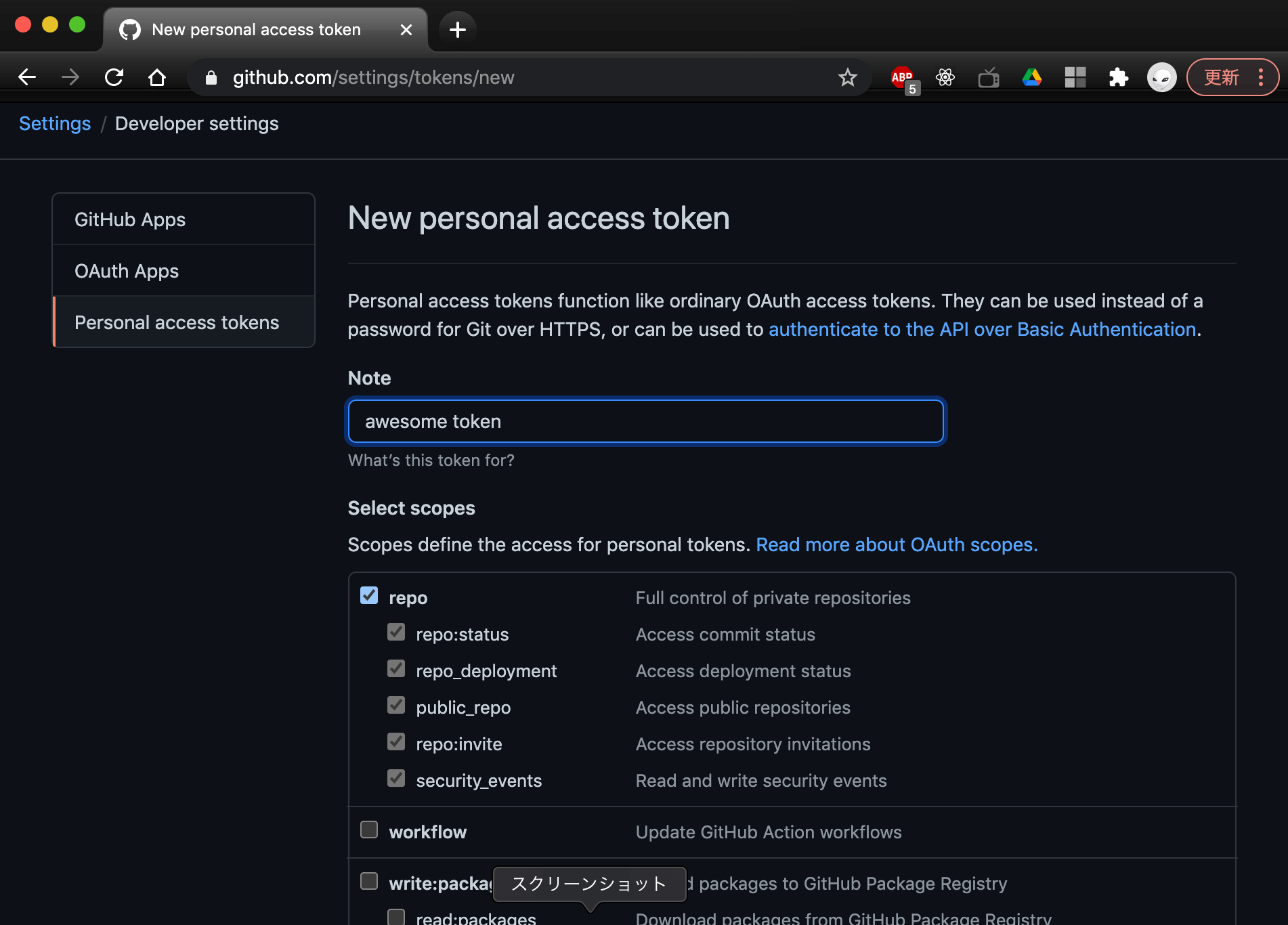
Task: Click the repo:status label
Action: 463,634
